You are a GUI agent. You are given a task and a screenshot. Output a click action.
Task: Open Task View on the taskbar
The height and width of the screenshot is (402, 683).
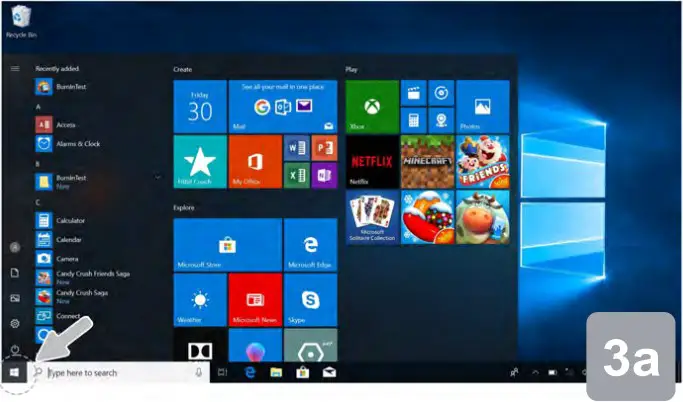pyautogui.click(x=223, y=372)
